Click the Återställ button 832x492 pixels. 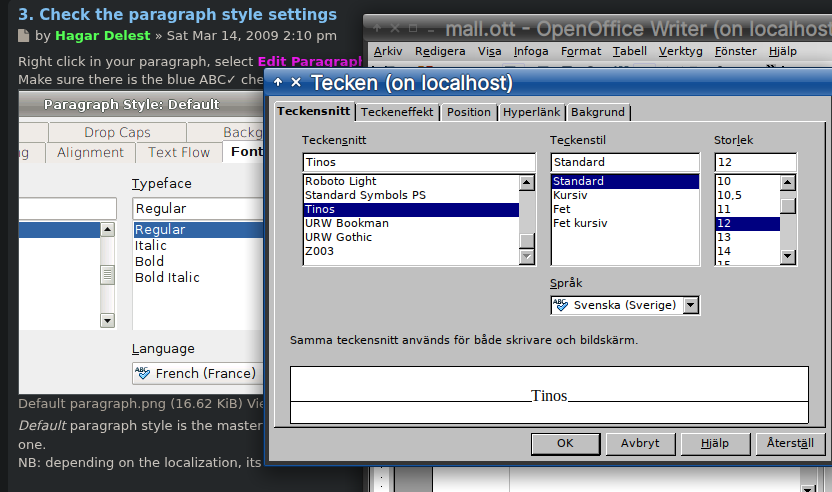790,444
